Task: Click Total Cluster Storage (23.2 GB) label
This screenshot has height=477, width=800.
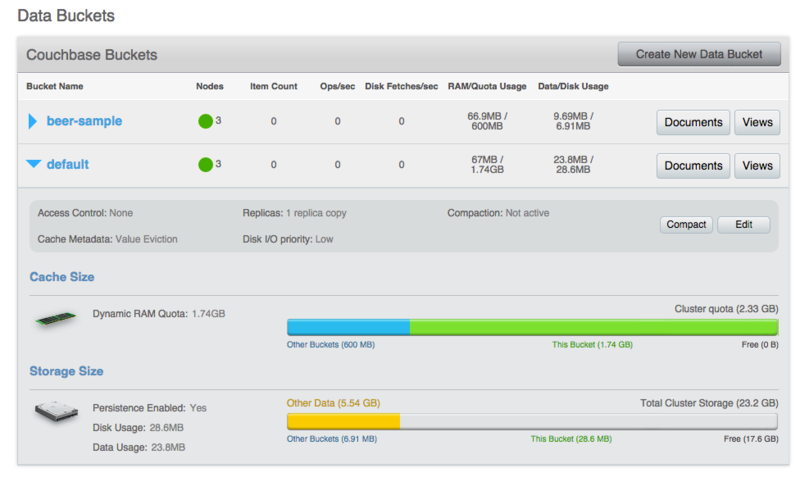Action: coord(709,403)
